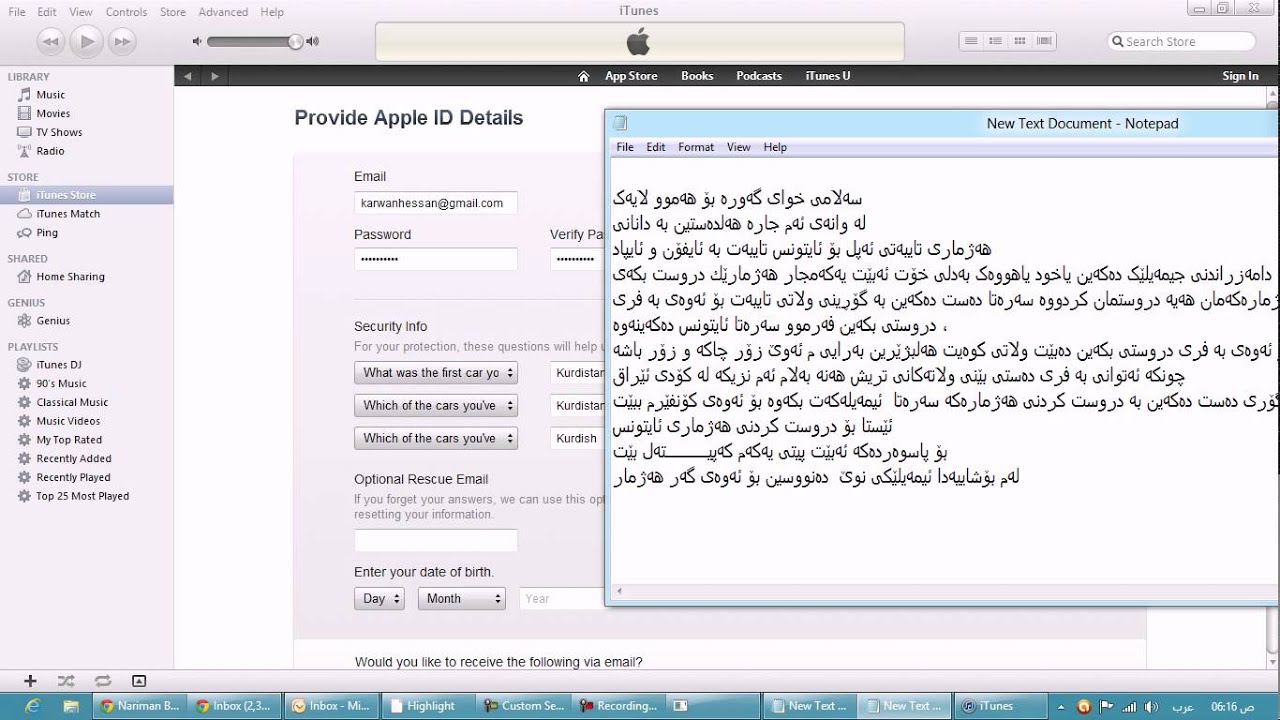
Task: Click the Search Store field
Action: 1181,41
